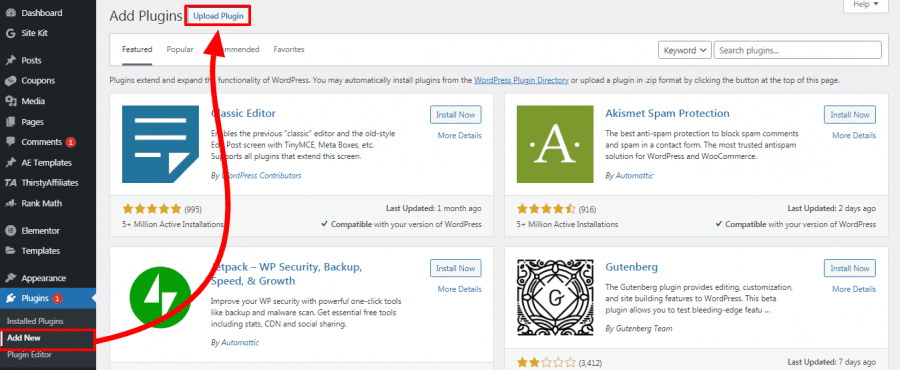Viewport: 900px width, 370px height.
Task: Open the Keyword search type dropdown
Action: pos(685,50)
